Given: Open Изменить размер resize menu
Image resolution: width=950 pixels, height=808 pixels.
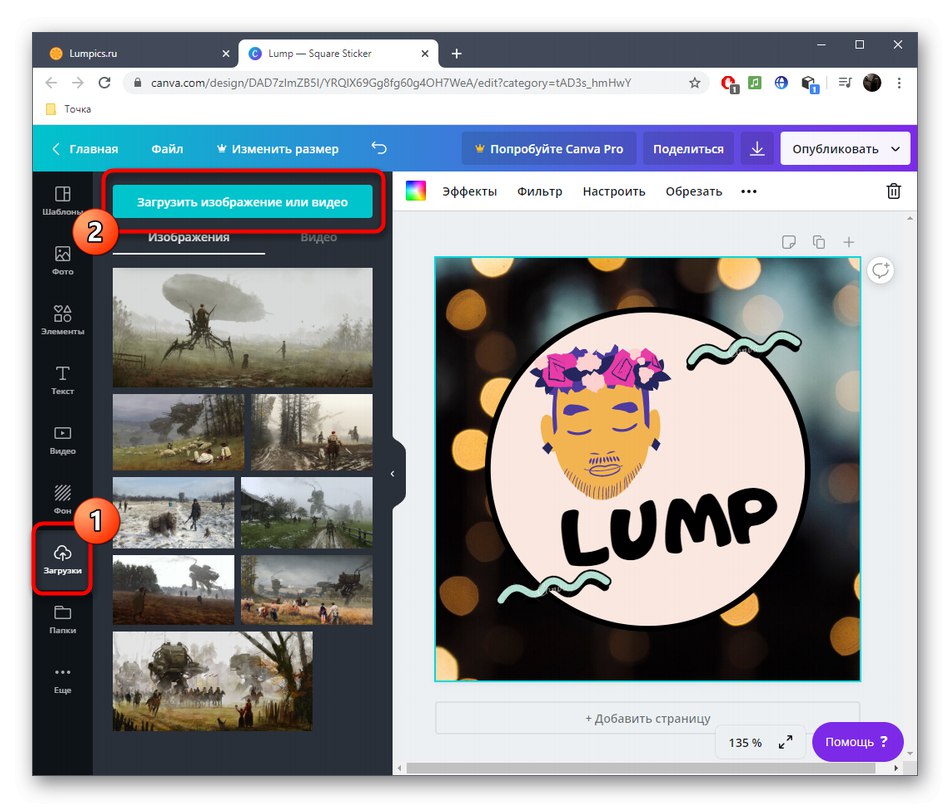Looking at the screenshot, I should point(277,148).
